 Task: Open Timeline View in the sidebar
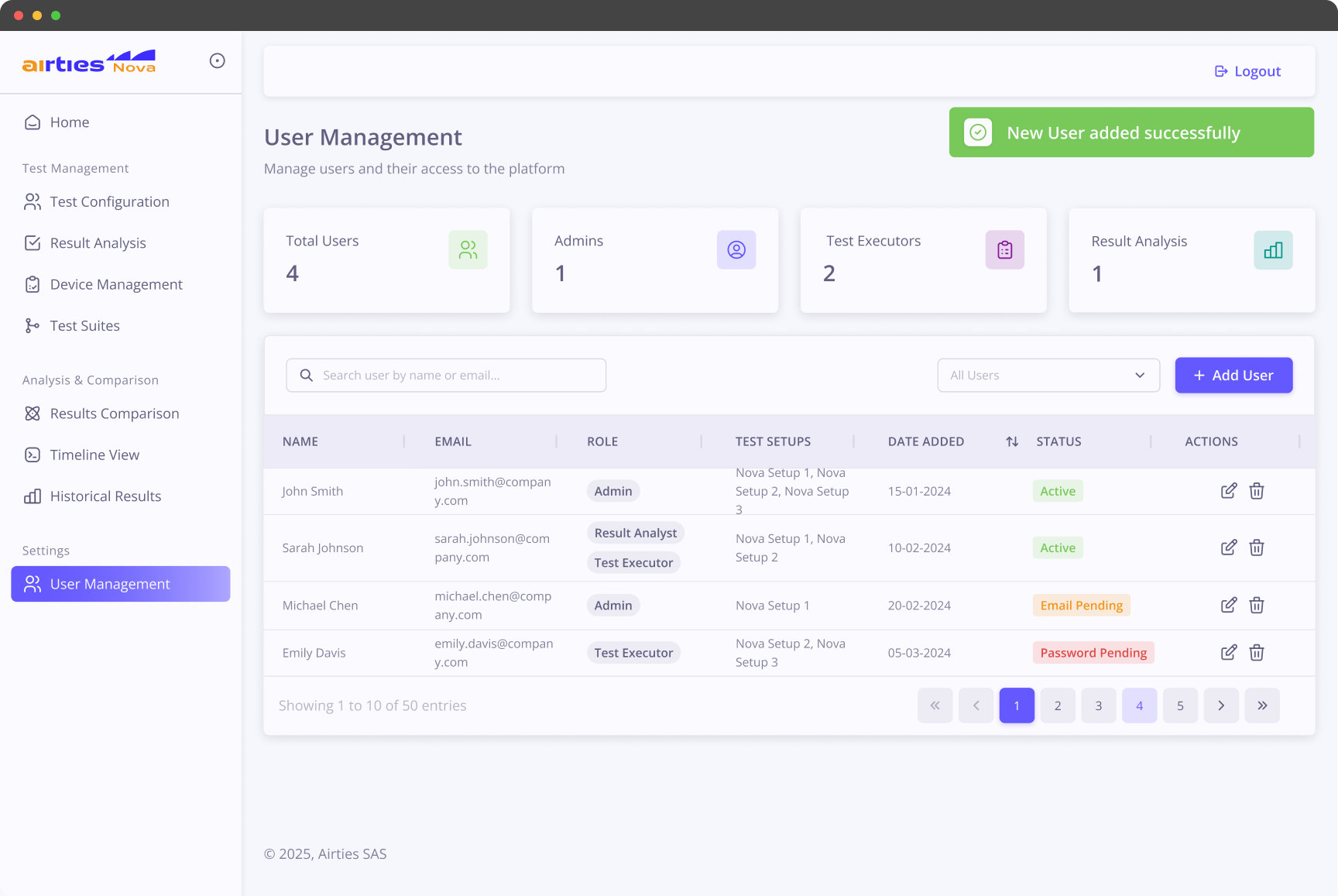[121, 455]
